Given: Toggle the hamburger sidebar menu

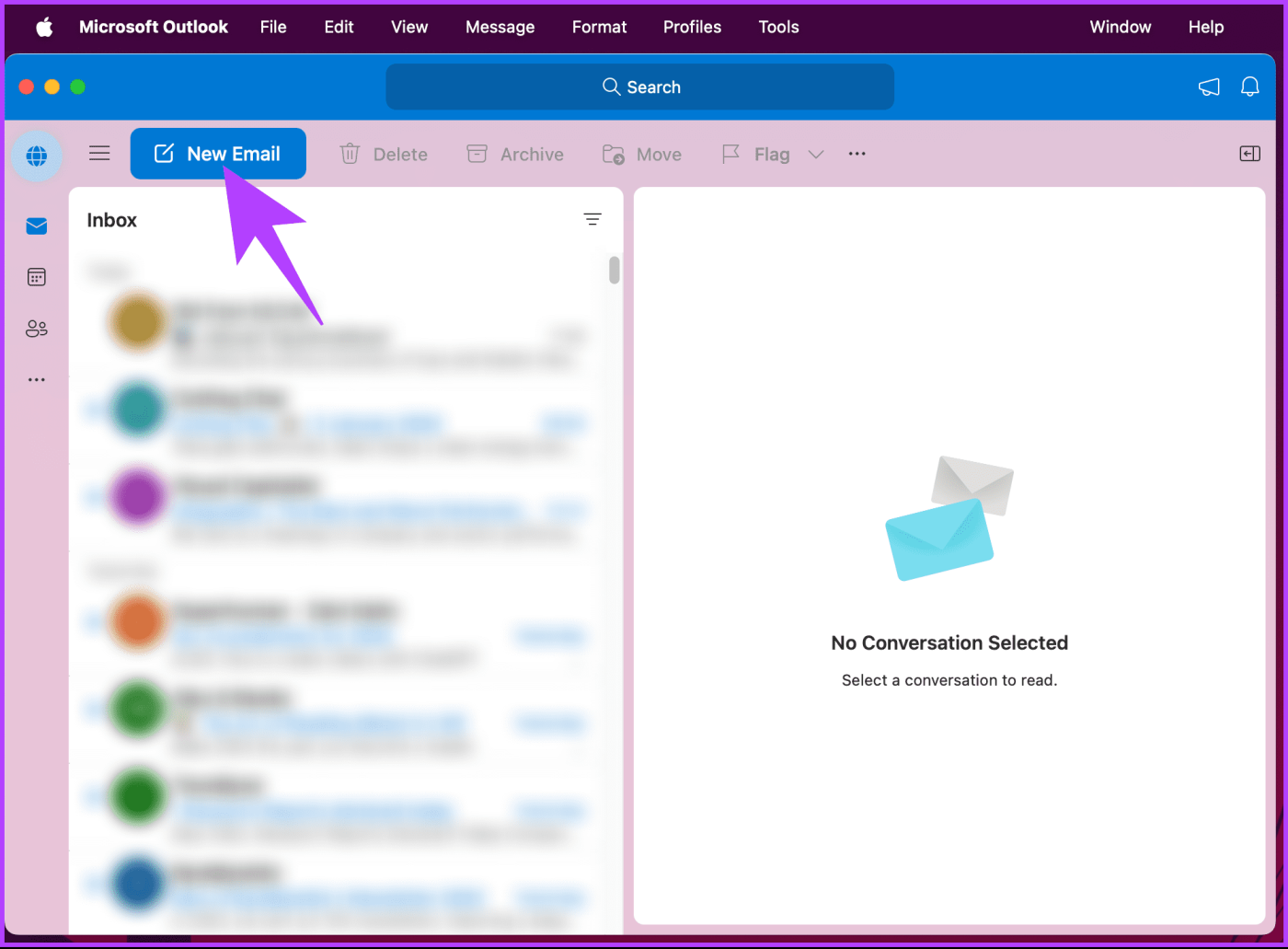Looking at the screenshot, I should (99, 153).
